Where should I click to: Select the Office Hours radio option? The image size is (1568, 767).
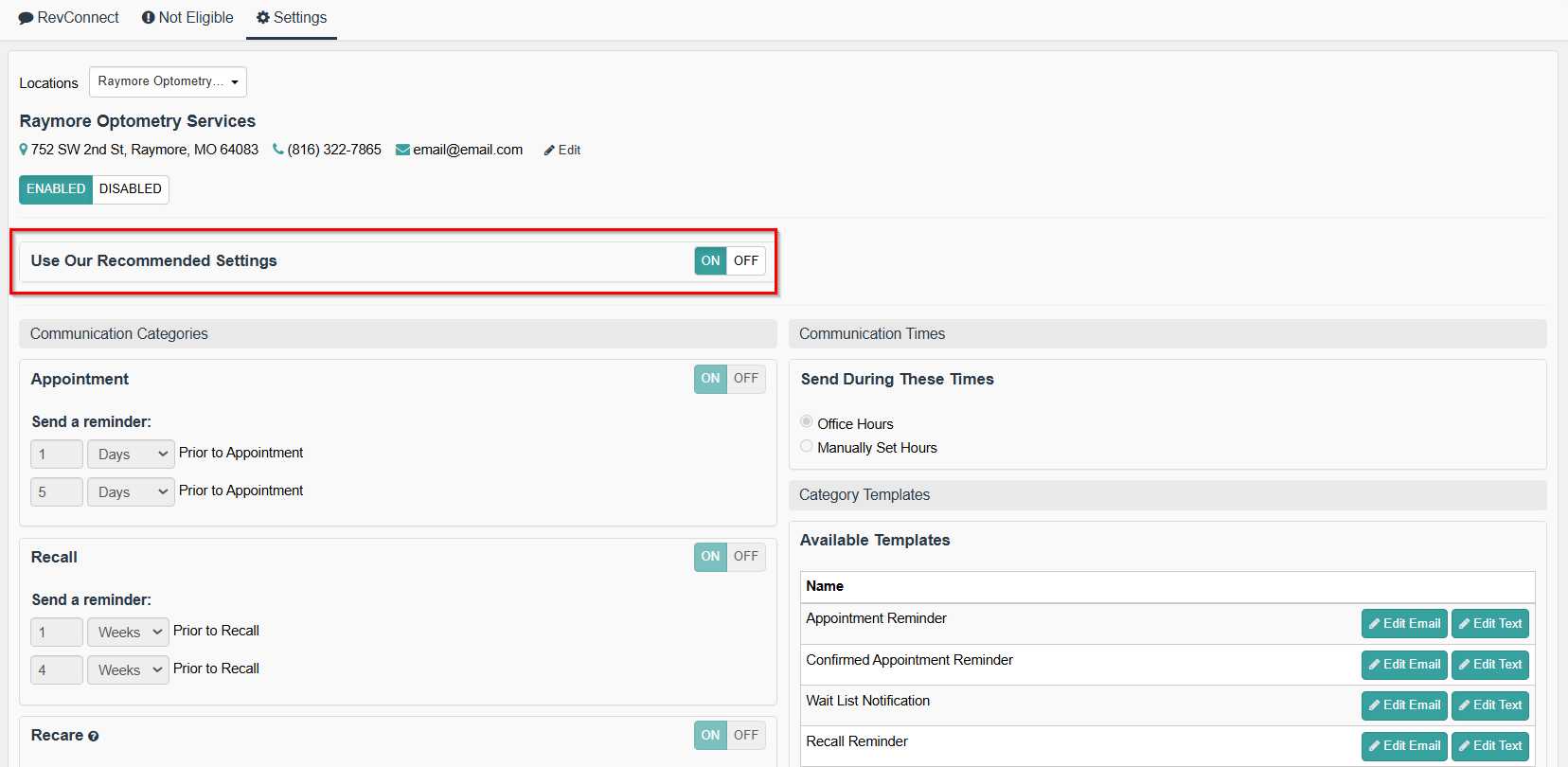click(x=807, y=421)
